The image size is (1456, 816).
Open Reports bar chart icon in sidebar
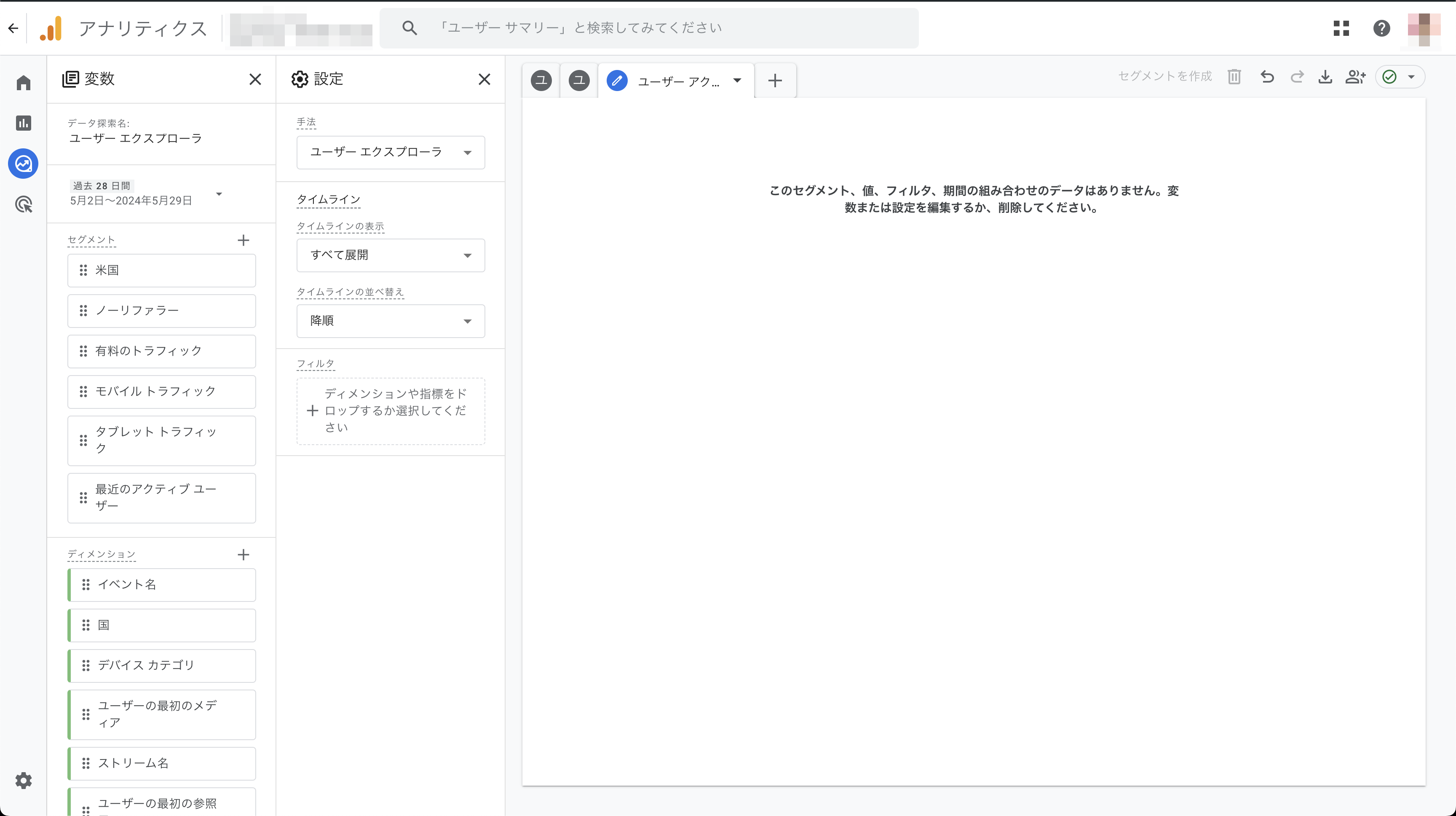point(23,123)
